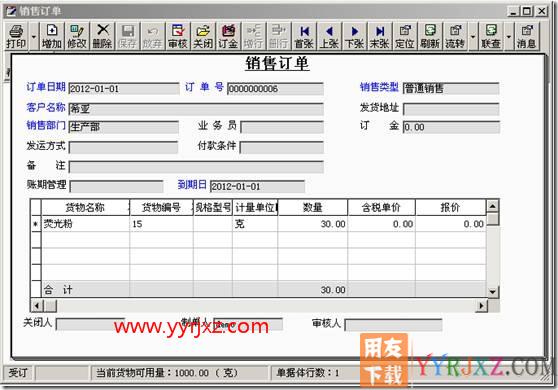Minimize the 销售订单 window
The height and width of the screenshot is (390, 558).
coord(513,11)
